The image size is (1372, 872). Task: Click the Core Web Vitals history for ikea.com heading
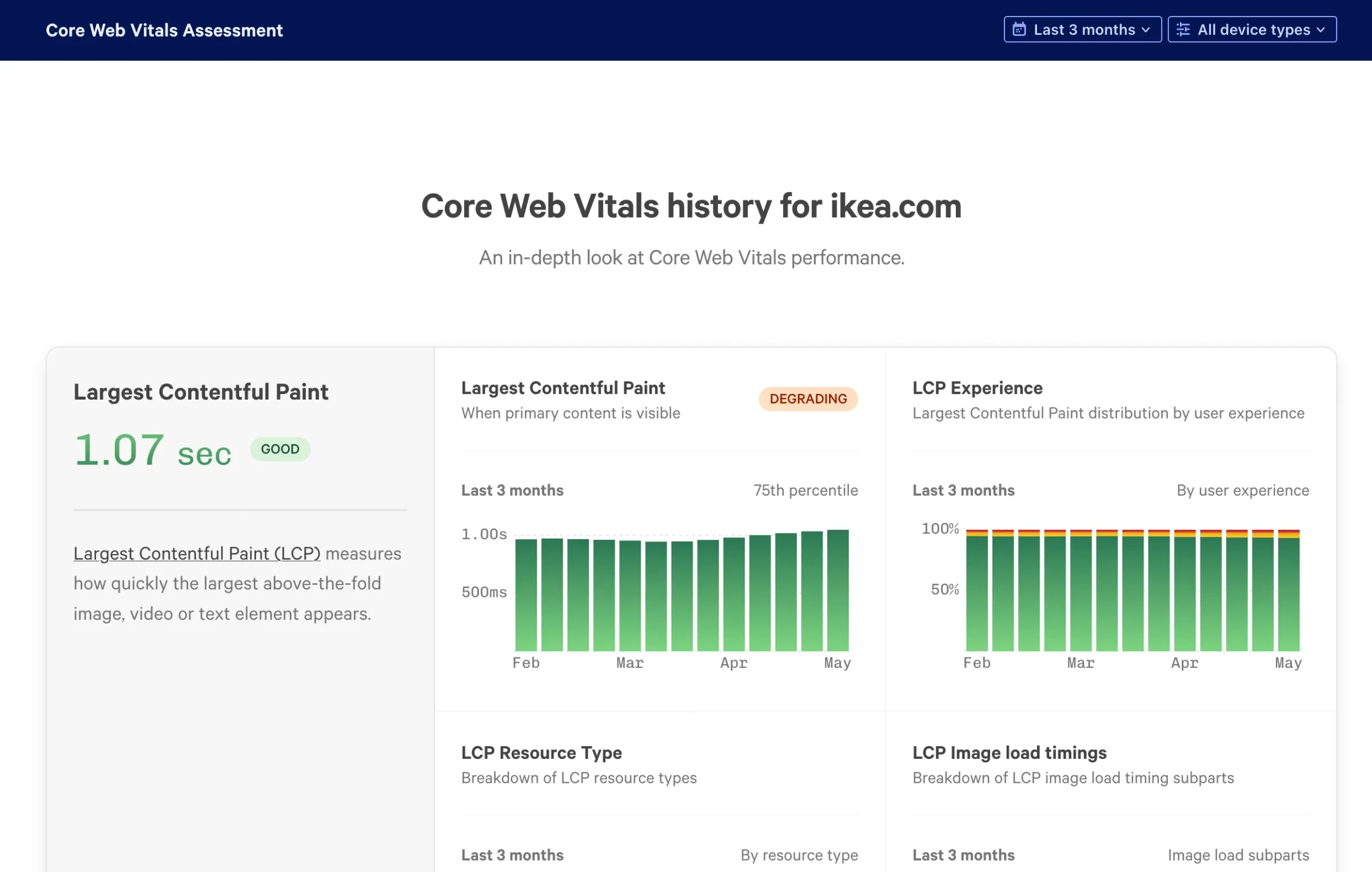pyautogui.click(x=691, y=206)
